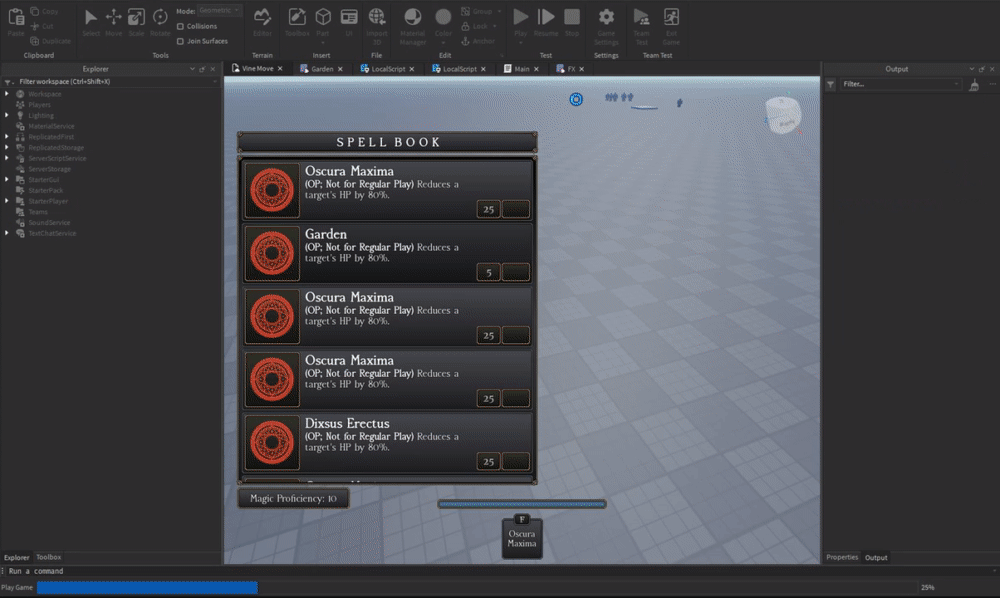
Task: Open the Properties tab in the bottom-right panel
Action: [x=842, y=557]
